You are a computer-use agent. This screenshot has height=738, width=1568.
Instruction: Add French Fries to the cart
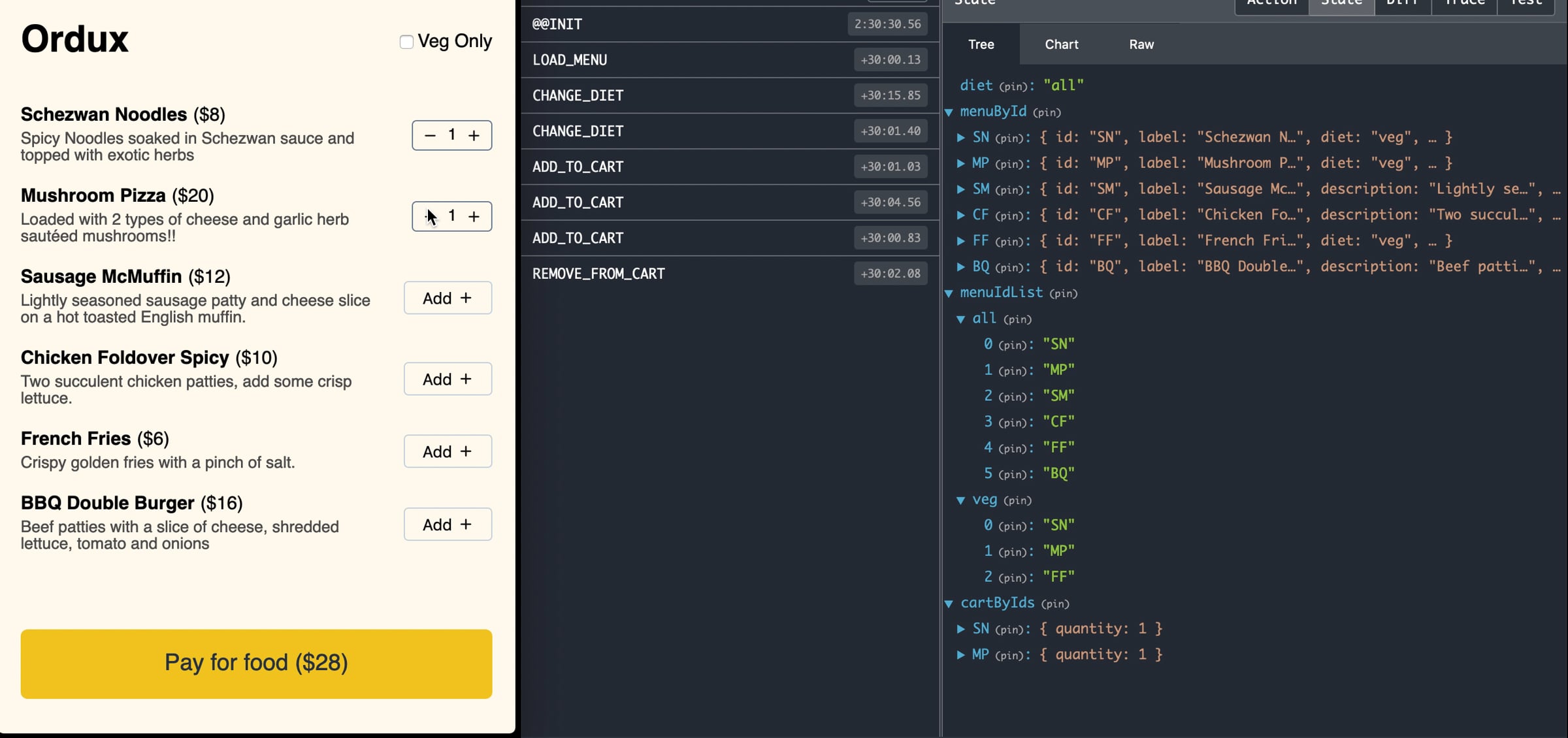click(448, 451)
